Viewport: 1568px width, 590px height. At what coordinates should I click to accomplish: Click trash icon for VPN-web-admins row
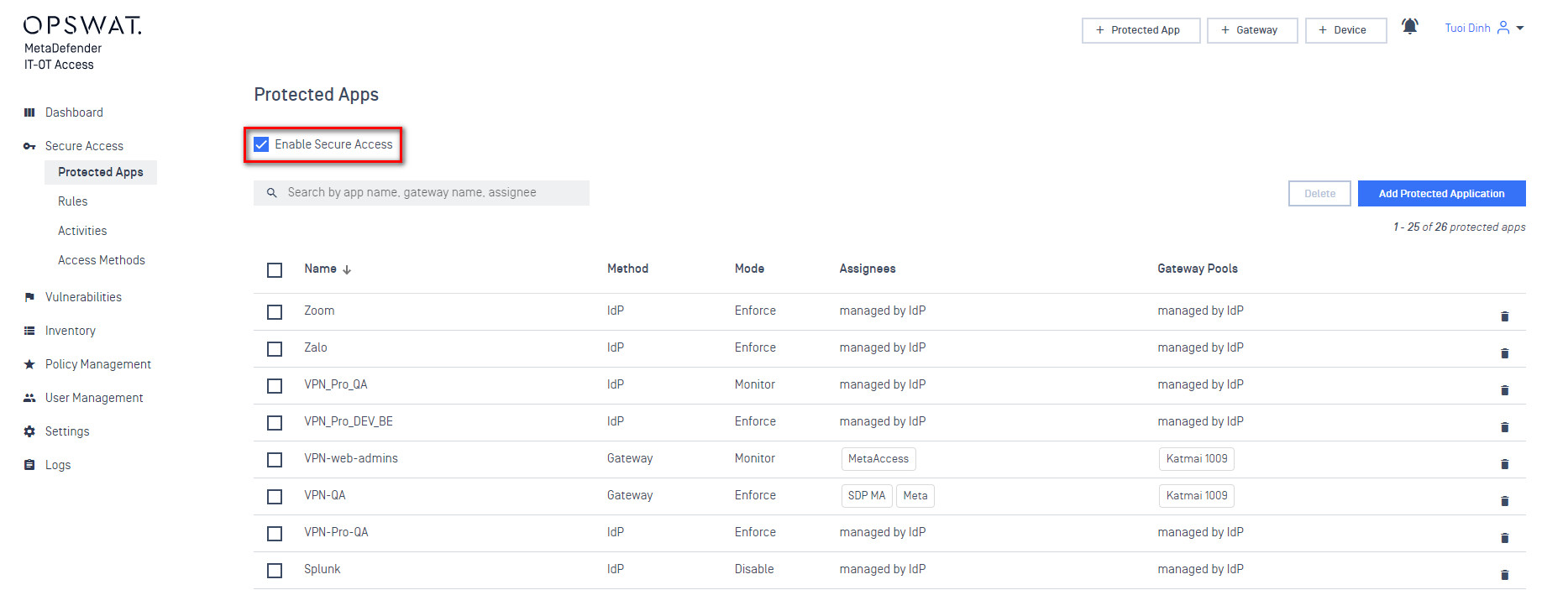[1504, 464]
